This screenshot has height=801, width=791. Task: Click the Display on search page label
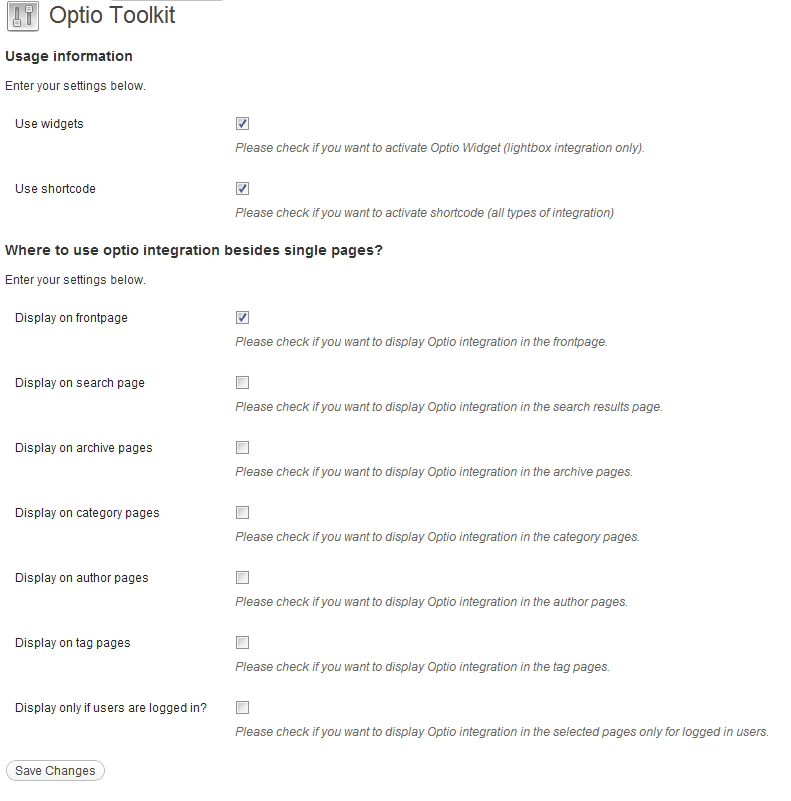[80, 383]
